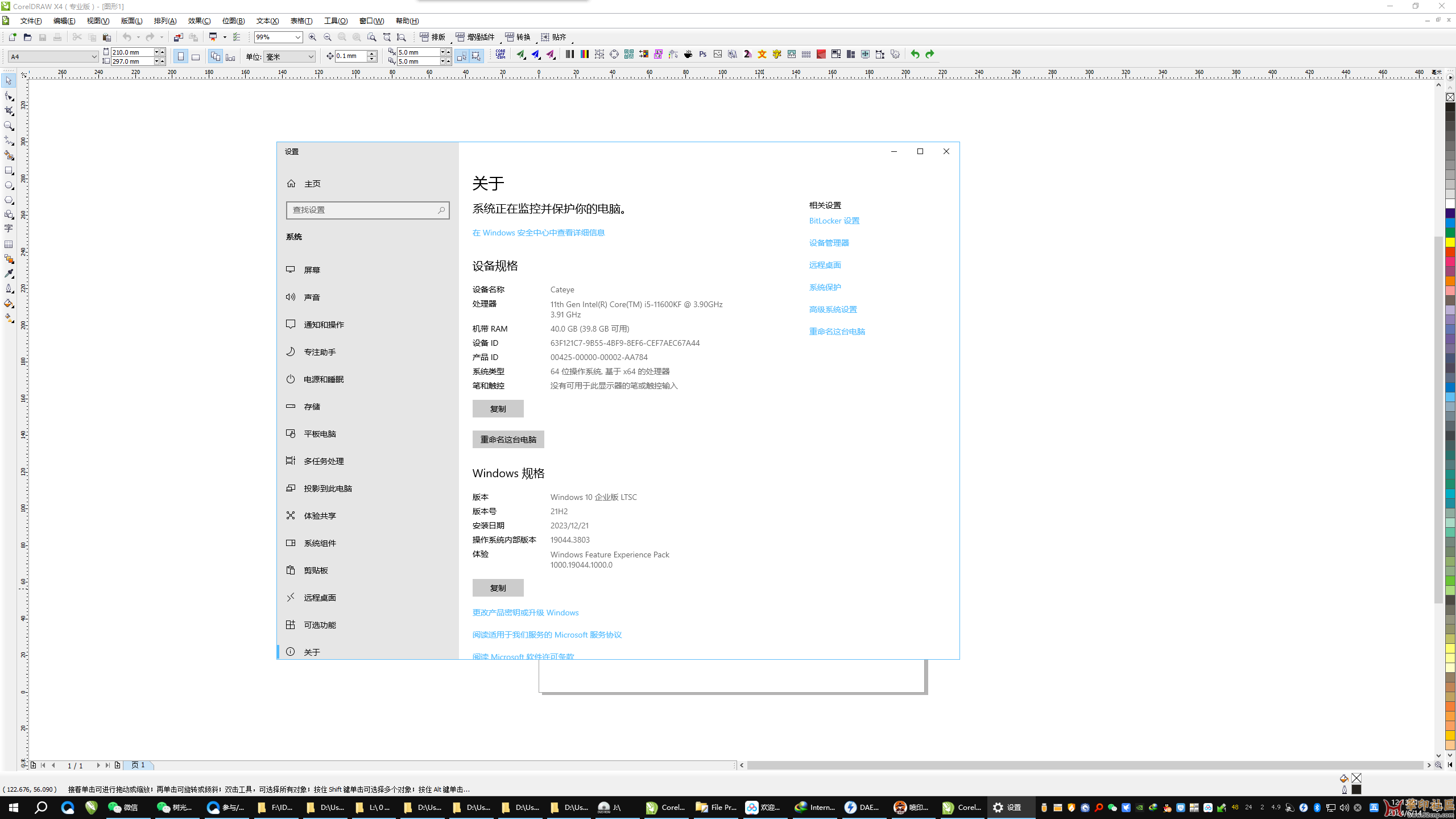The width and height of the screenshot is (1456, 819).
Task: Select the Zoom tool in the toolbox
Action: 9,126
